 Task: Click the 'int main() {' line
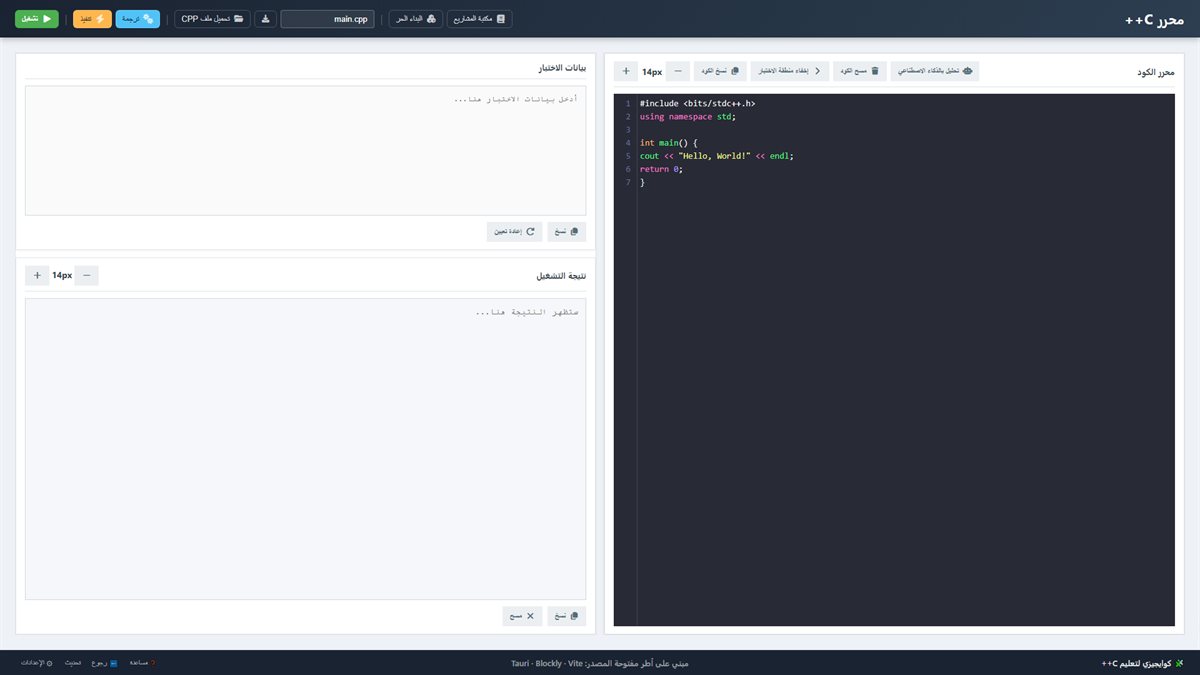click(669, 143)
